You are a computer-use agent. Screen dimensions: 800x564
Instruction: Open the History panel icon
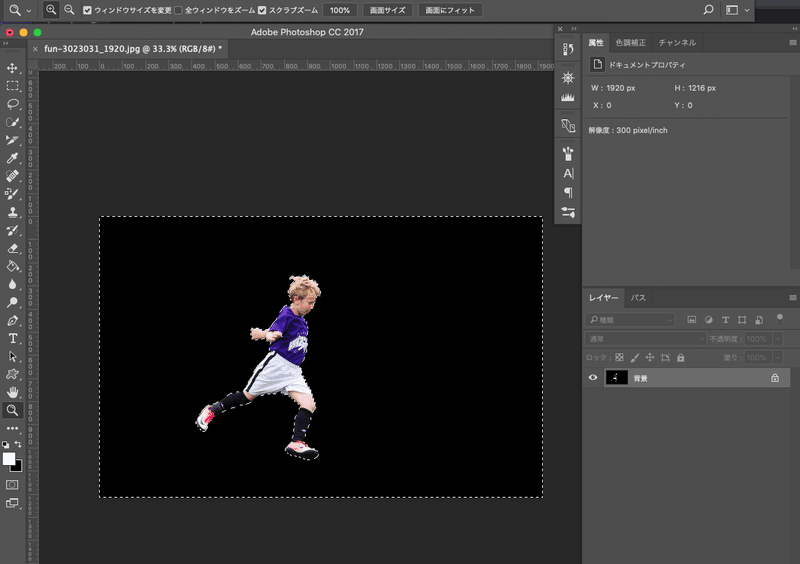click(568, 49)
